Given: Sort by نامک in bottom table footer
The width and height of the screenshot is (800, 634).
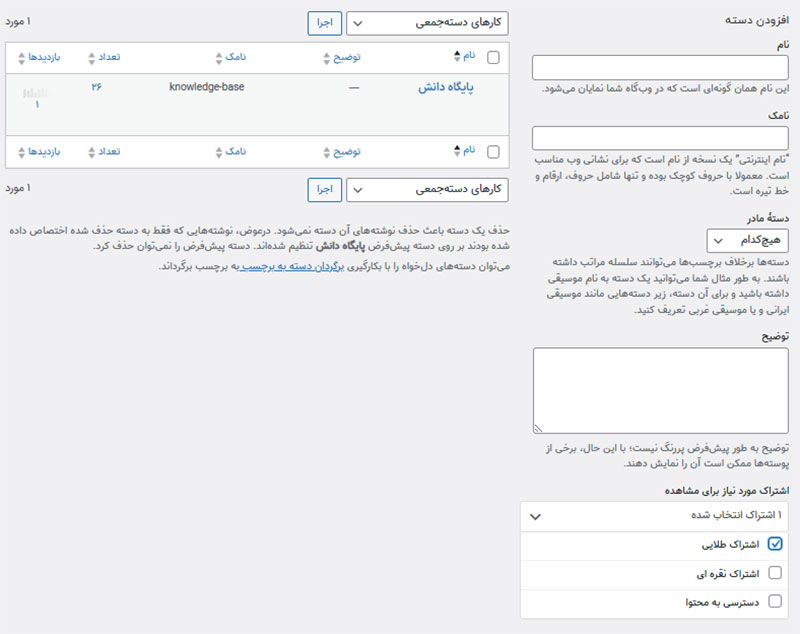Looking at the screenshot, I should [x=232, y=151].
